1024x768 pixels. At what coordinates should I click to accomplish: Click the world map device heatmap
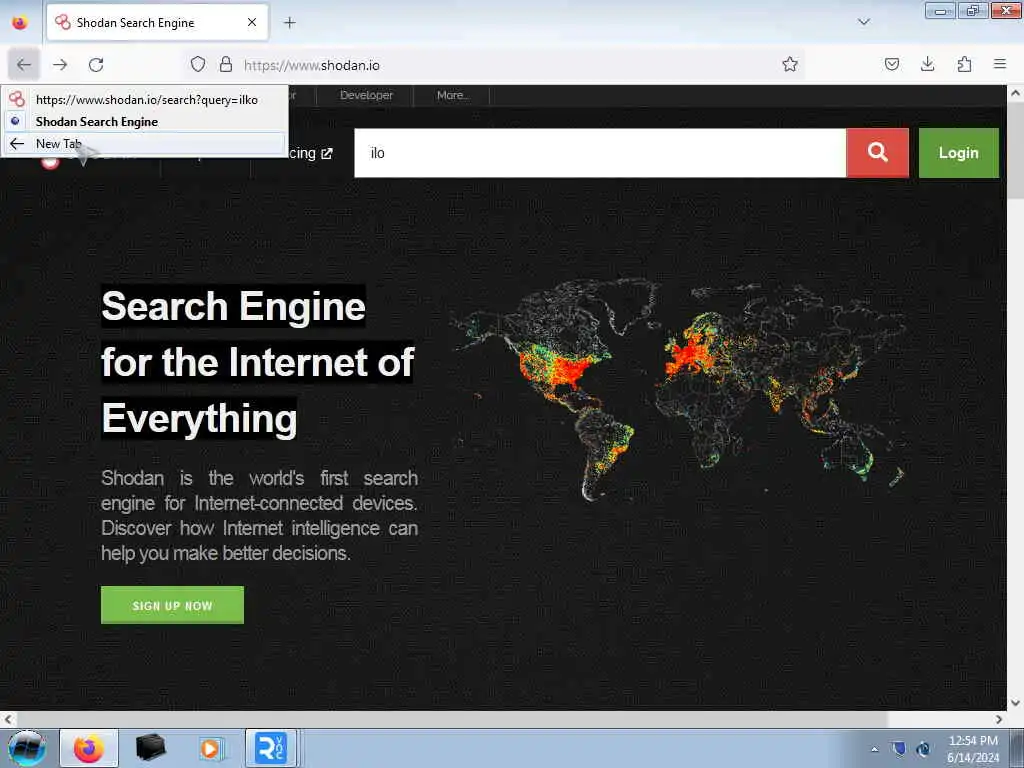tap(679, 389)
